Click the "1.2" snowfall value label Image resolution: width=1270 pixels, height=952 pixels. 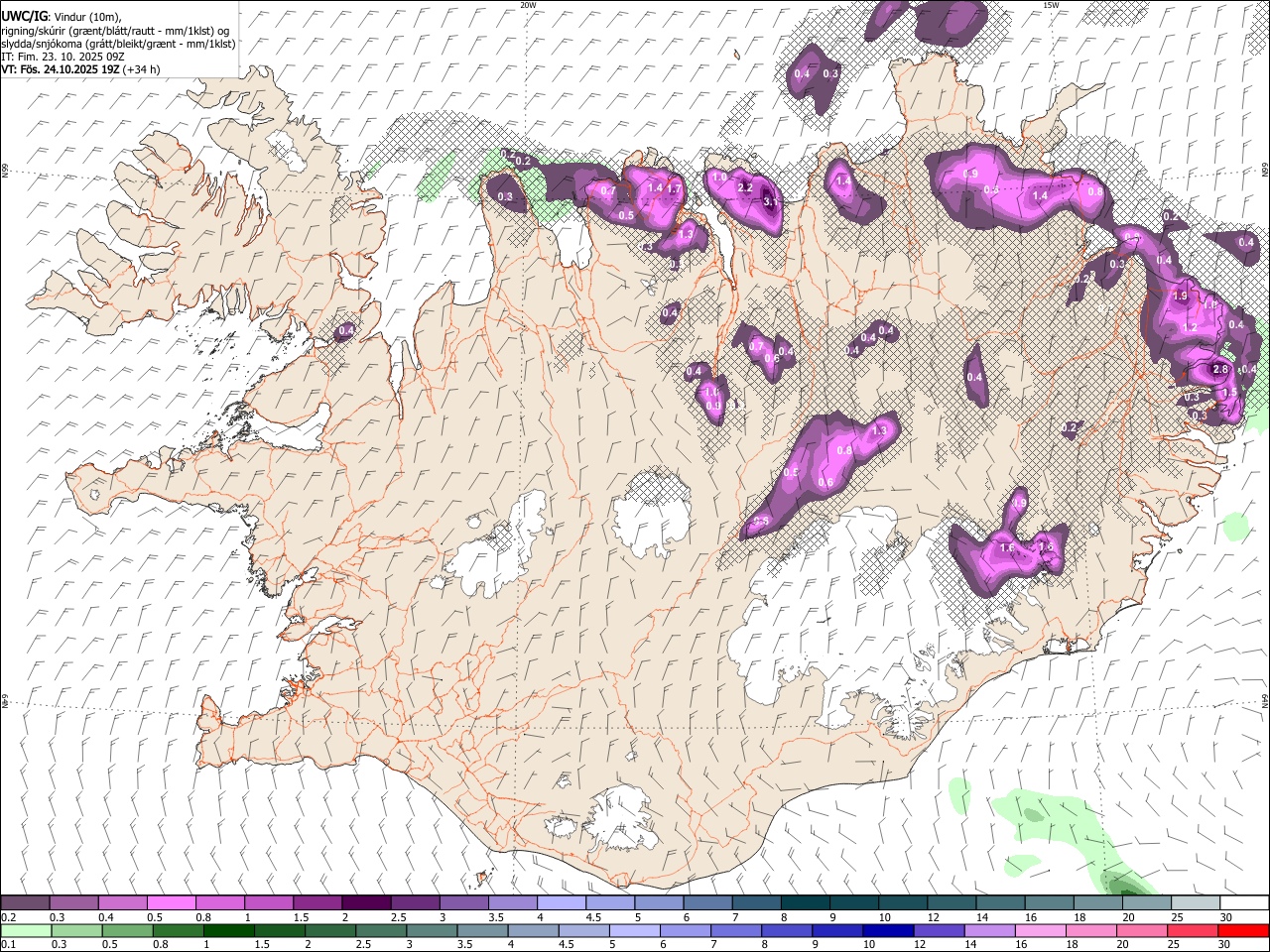coord(1191,327)
